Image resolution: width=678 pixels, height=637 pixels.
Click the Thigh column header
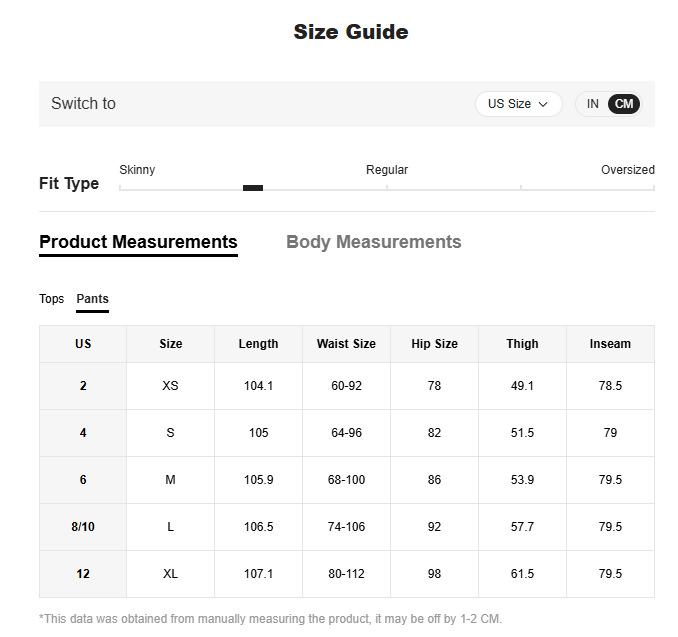point(522,344)
